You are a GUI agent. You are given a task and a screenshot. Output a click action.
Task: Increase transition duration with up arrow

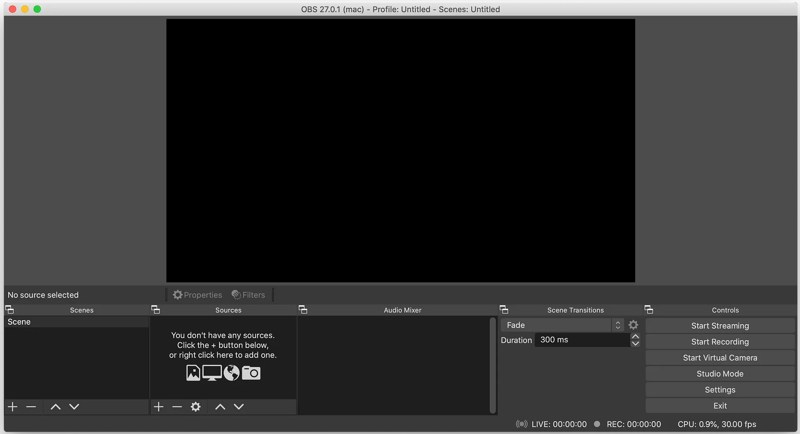[635, 337]
